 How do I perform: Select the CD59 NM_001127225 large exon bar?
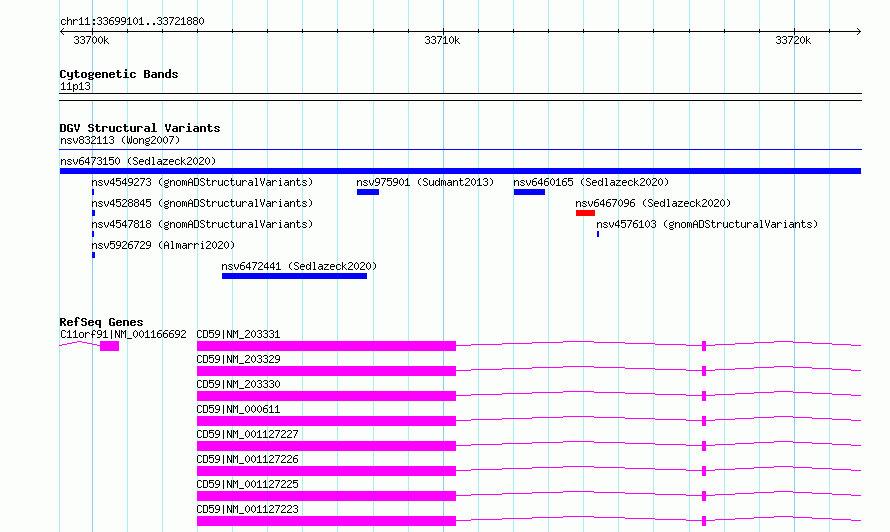326,496
